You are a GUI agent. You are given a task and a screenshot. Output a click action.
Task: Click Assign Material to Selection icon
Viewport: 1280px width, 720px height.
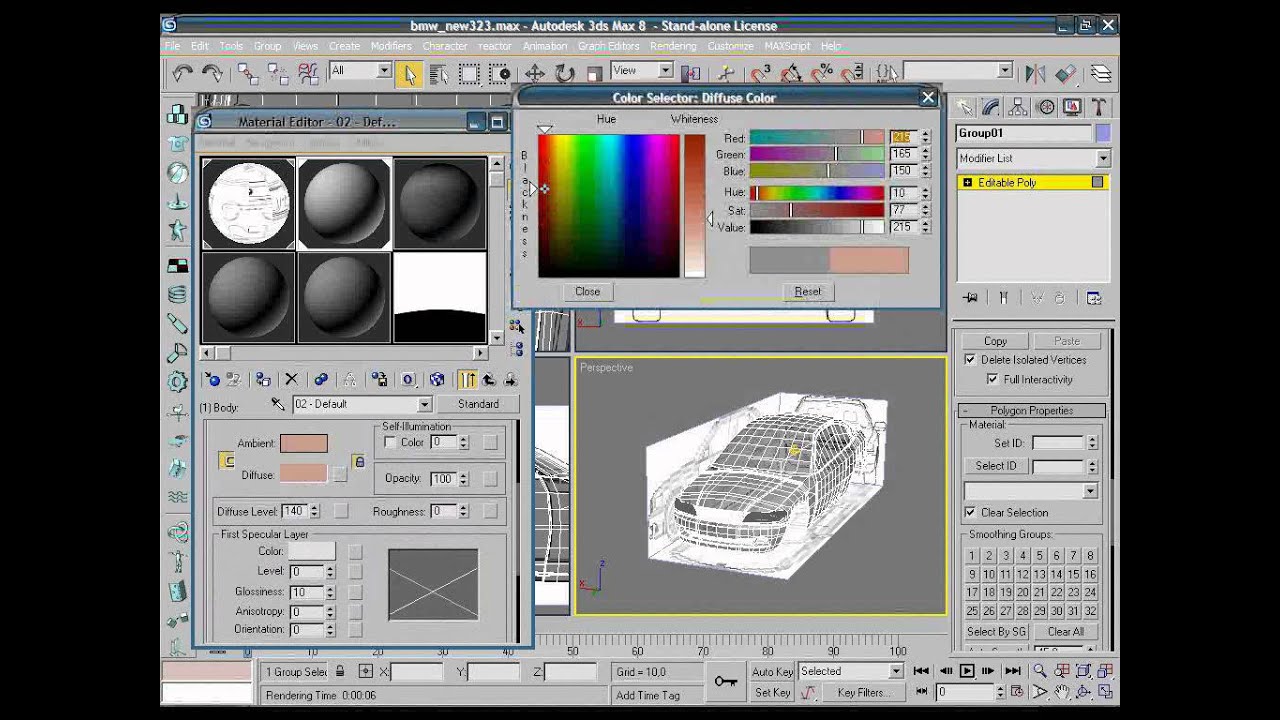[x=263, y=380]
